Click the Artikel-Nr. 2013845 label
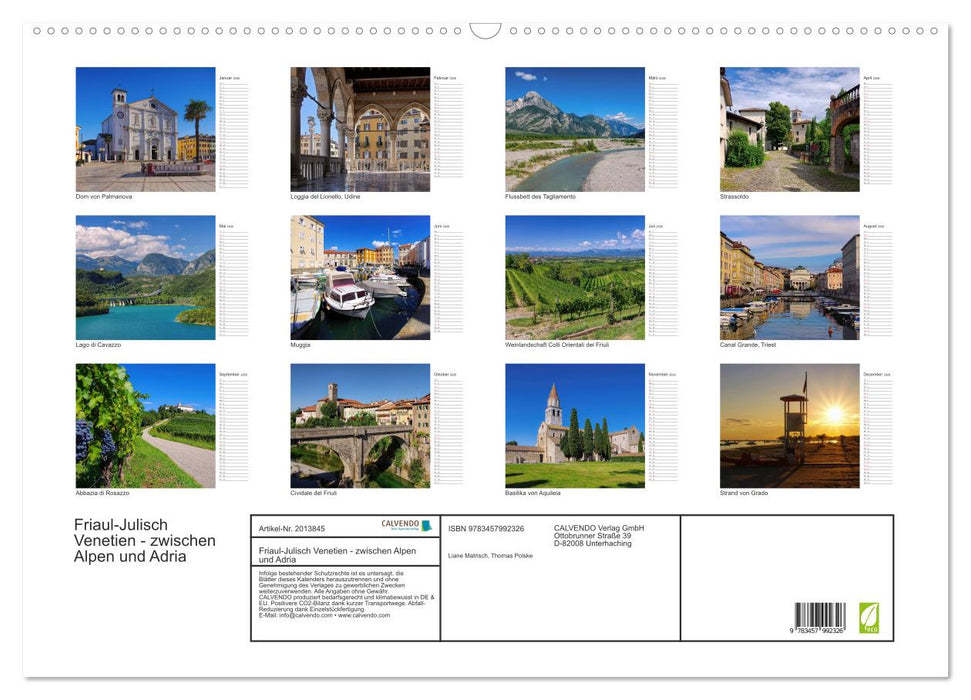Viewport: 971px width, 700px height. [x=292, y=528]
